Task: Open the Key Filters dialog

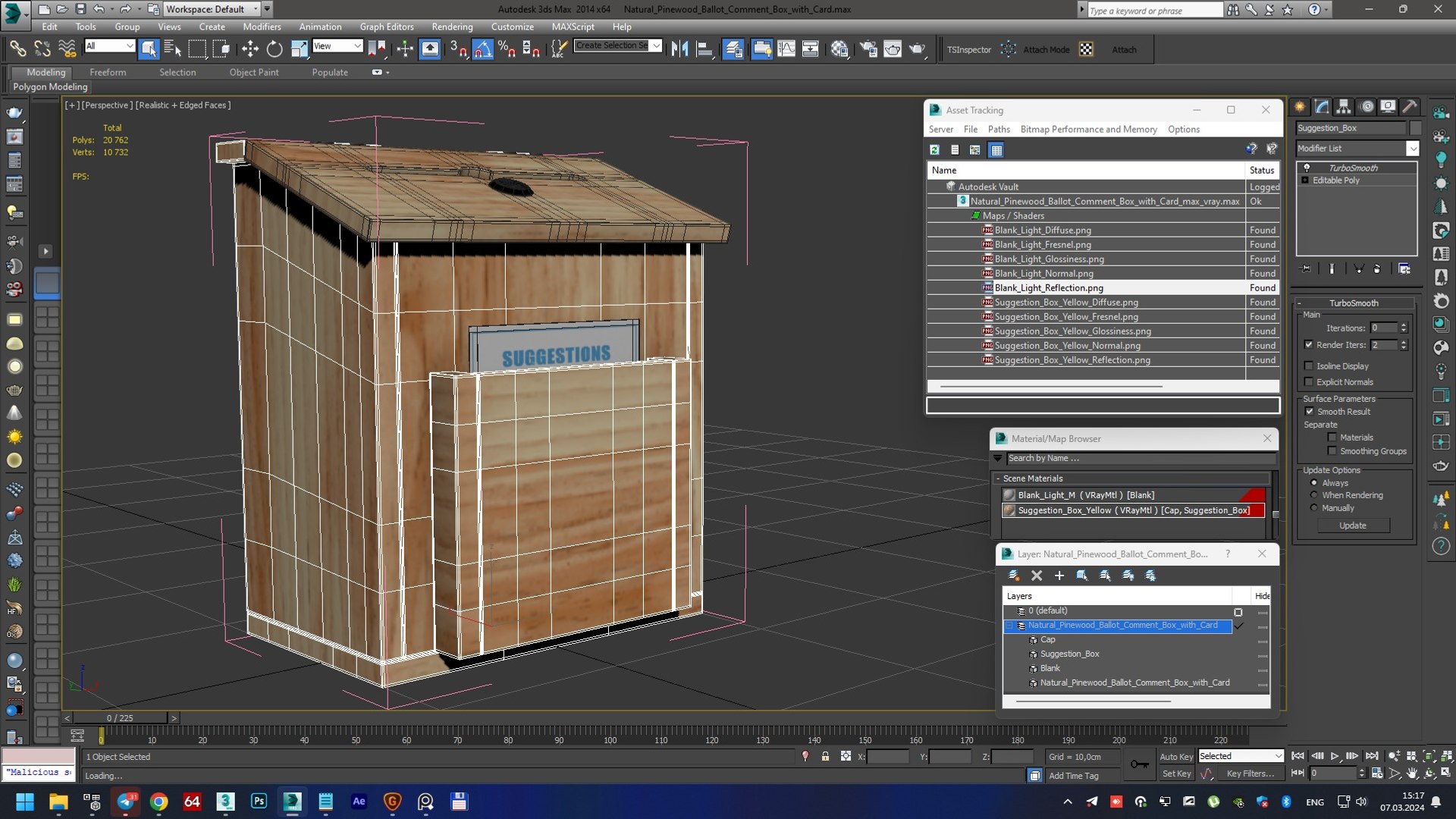Action: click(x=1250, y=773)
